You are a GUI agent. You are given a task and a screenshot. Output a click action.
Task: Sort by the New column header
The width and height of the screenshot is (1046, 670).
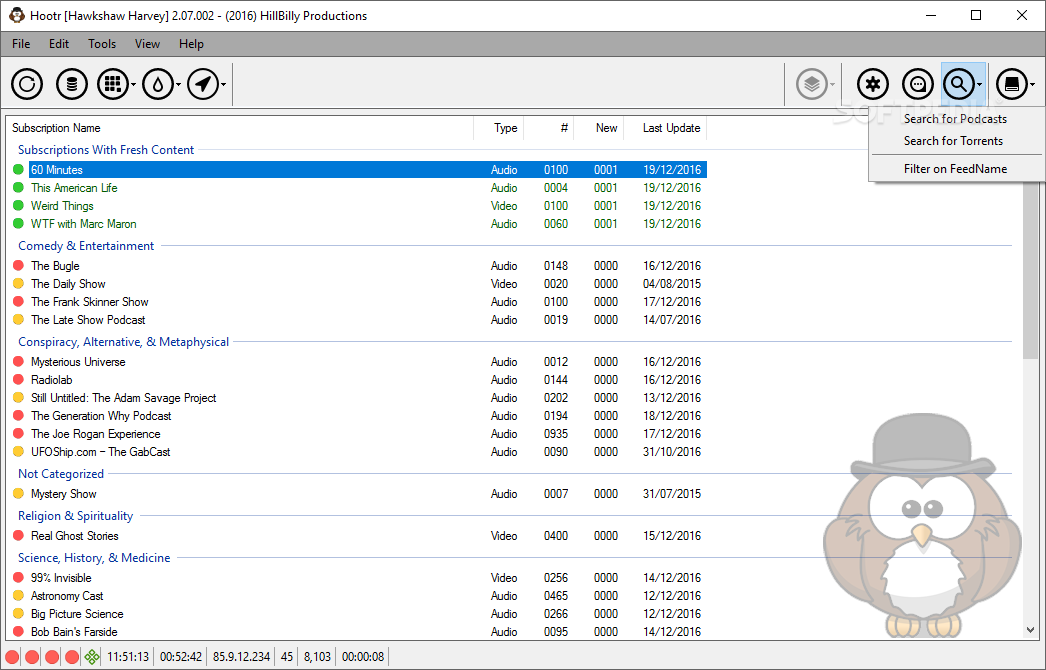coord(599,128)
